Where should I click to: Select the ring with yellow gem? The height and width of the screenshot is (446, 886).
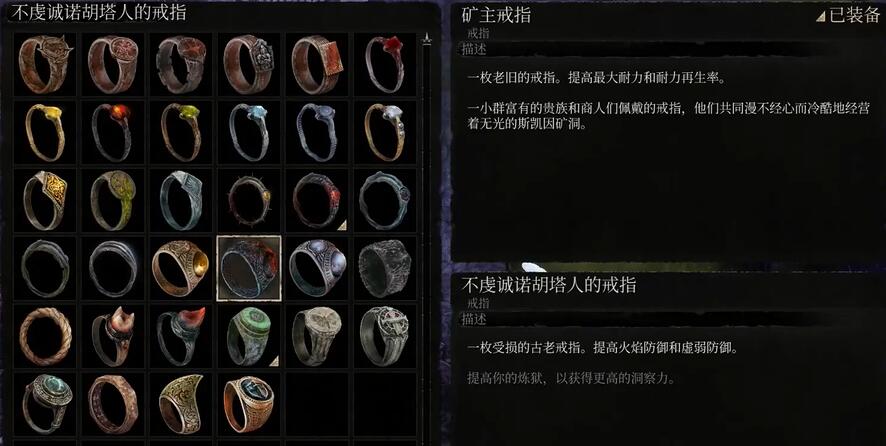click(45, 132)
